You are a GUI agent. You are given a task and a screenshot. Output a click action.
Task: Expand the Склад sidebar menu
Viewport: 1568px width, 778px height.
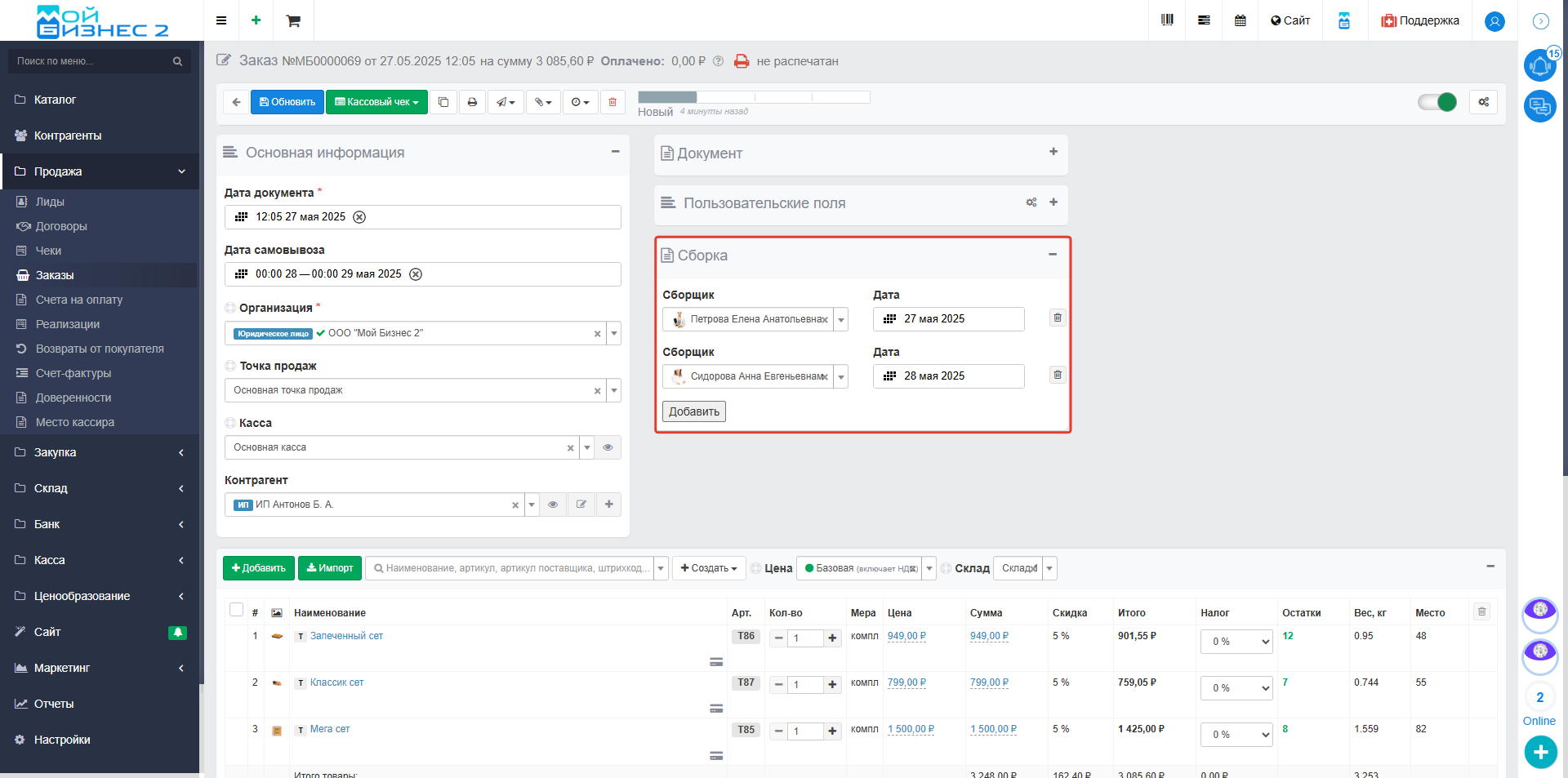[100, 488]
